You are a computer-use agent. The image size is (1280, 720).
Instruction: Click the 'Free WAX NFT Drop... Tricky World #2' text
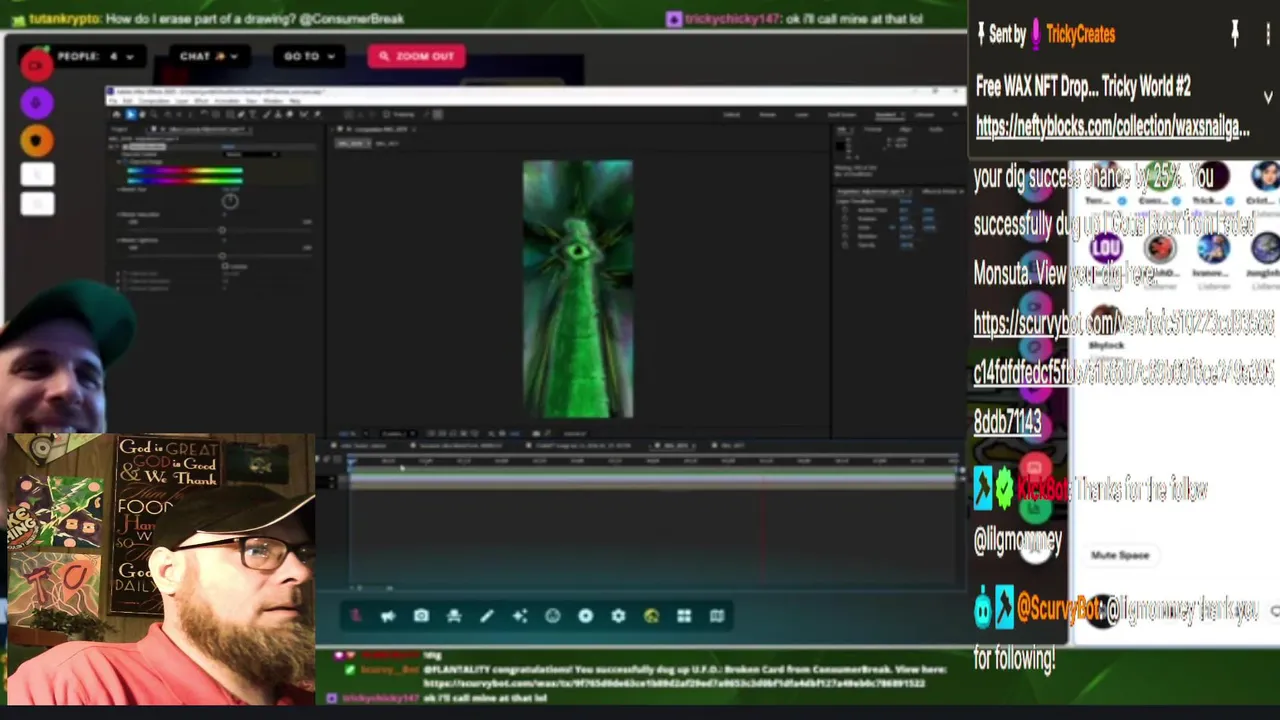pos(1083,87)
